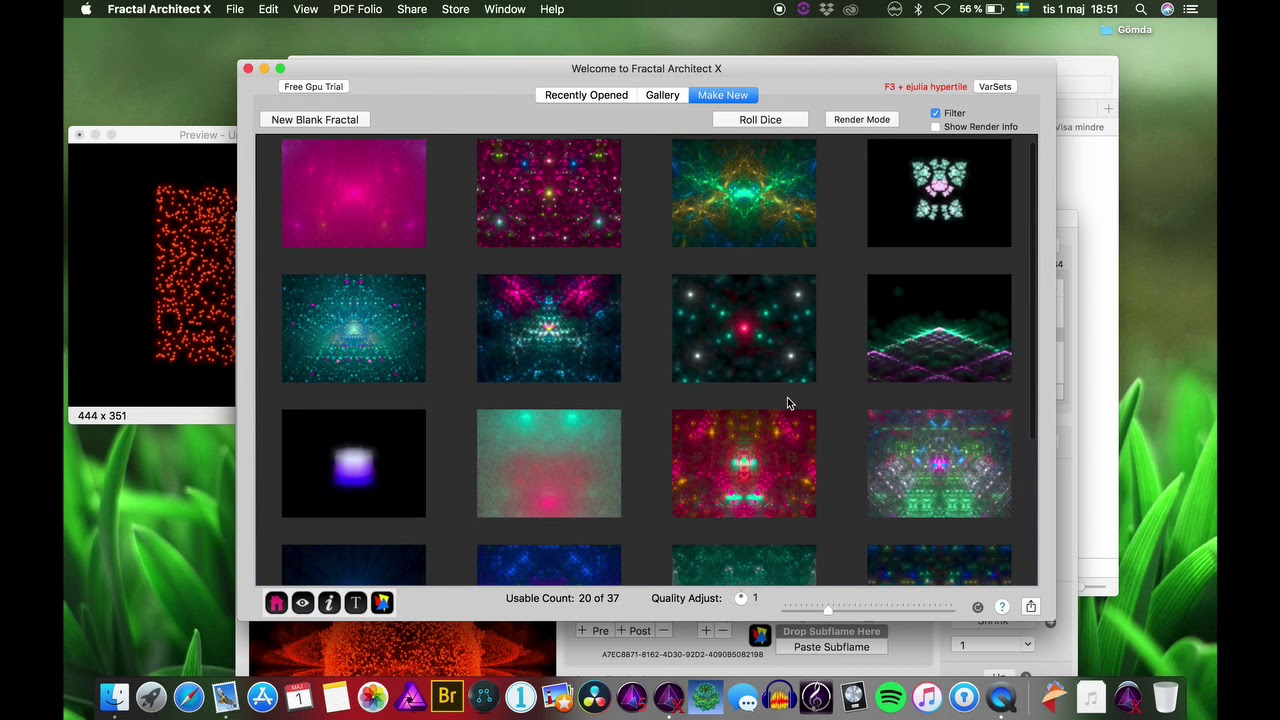Viewport: 1280px width, 720px height.
Task: Open the info icon in bottom toolbar
Action: pyautogui.click(x=329, y=603)
